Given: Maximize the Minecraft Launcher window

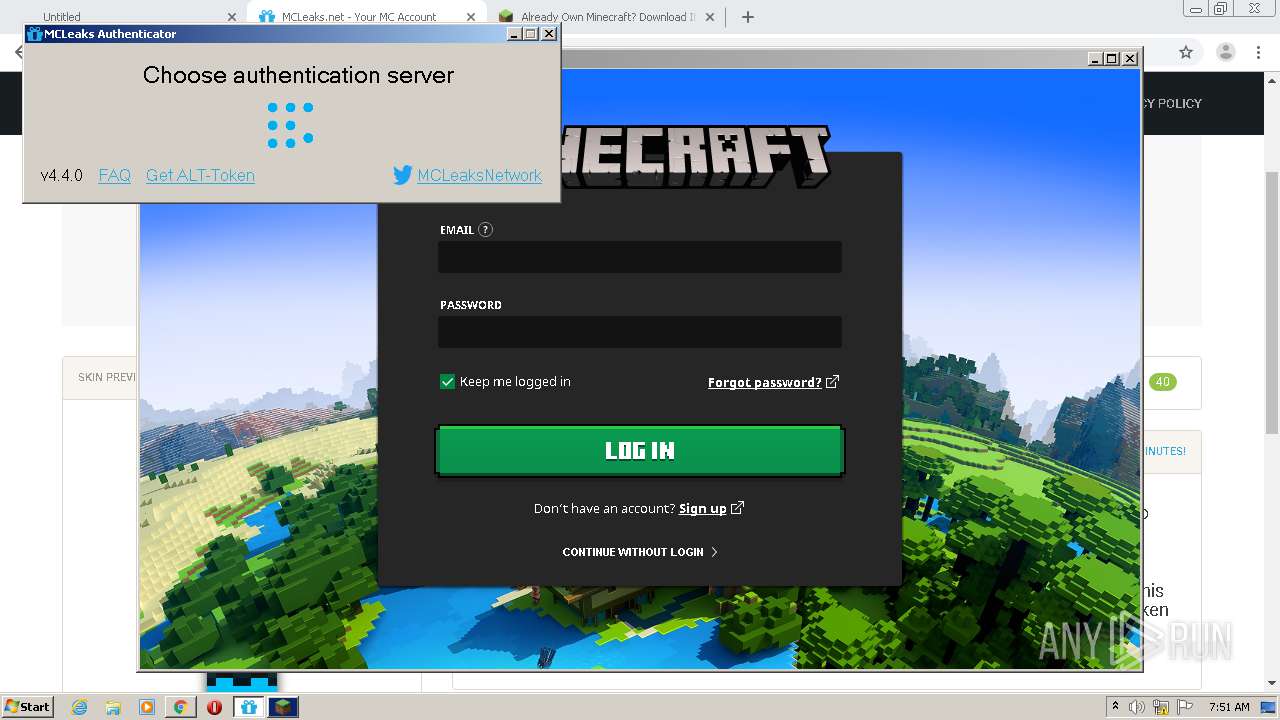Looking at the screenshot, I should tap(1112, 59).
